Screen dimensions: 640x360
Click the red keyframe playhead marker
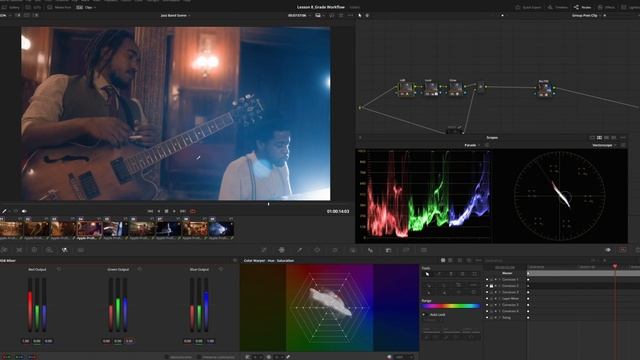[615, 266]
